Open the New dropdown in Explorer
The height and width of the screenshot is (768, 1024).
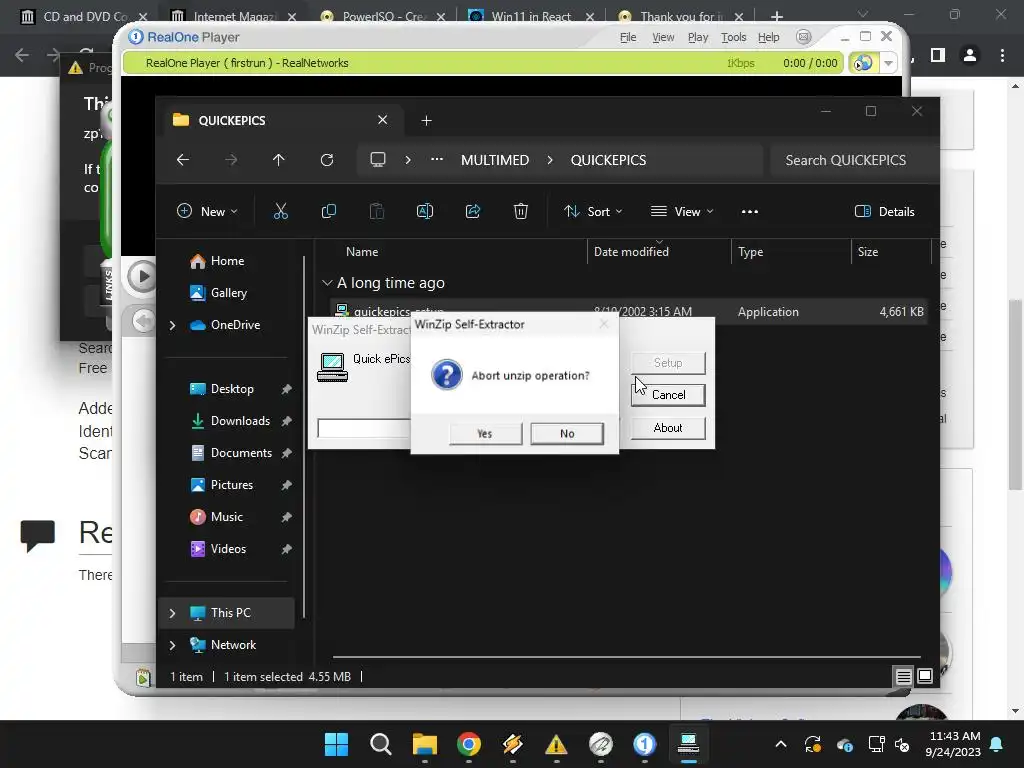point(207,212)
